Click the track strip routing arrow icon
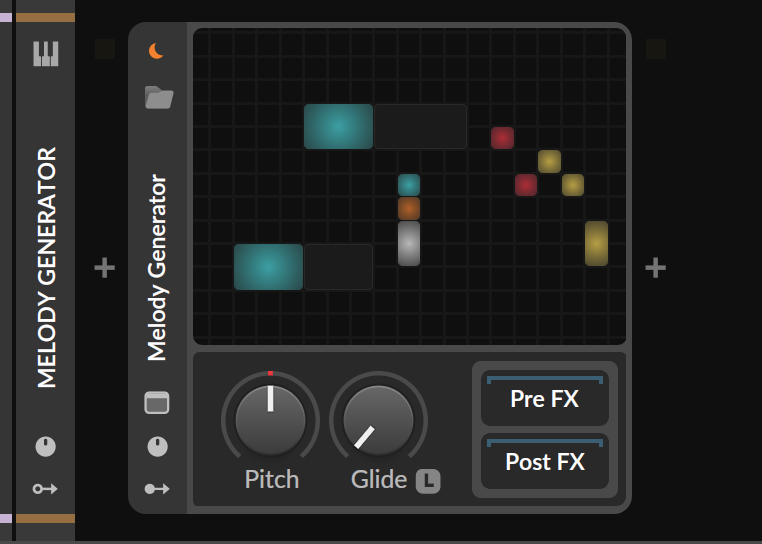Viewport: 762px width, 544px height. (x=45, y=488)
